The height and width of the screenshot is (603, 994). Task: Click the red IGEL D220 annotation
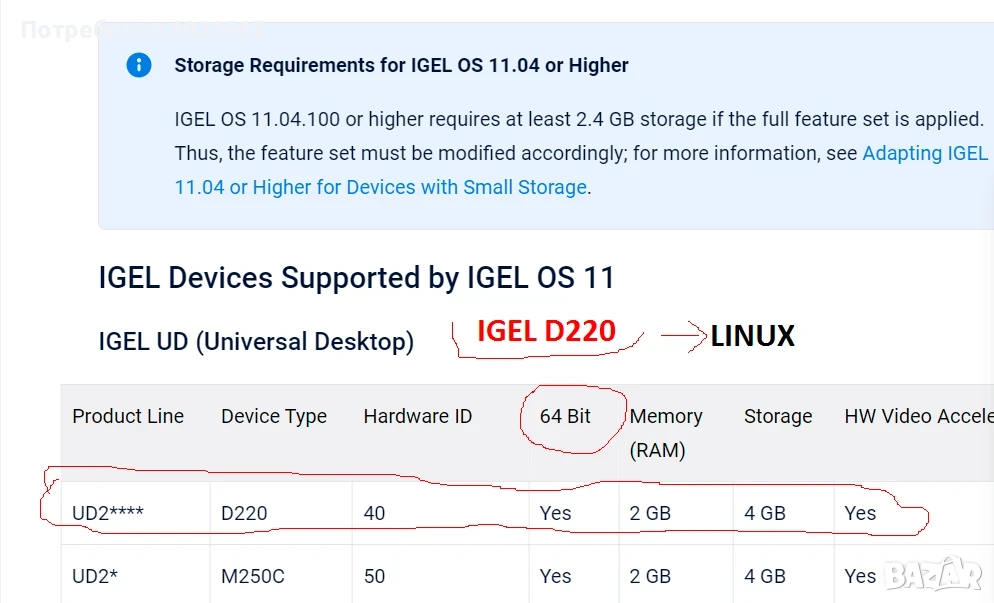click(x=546, y=331)
